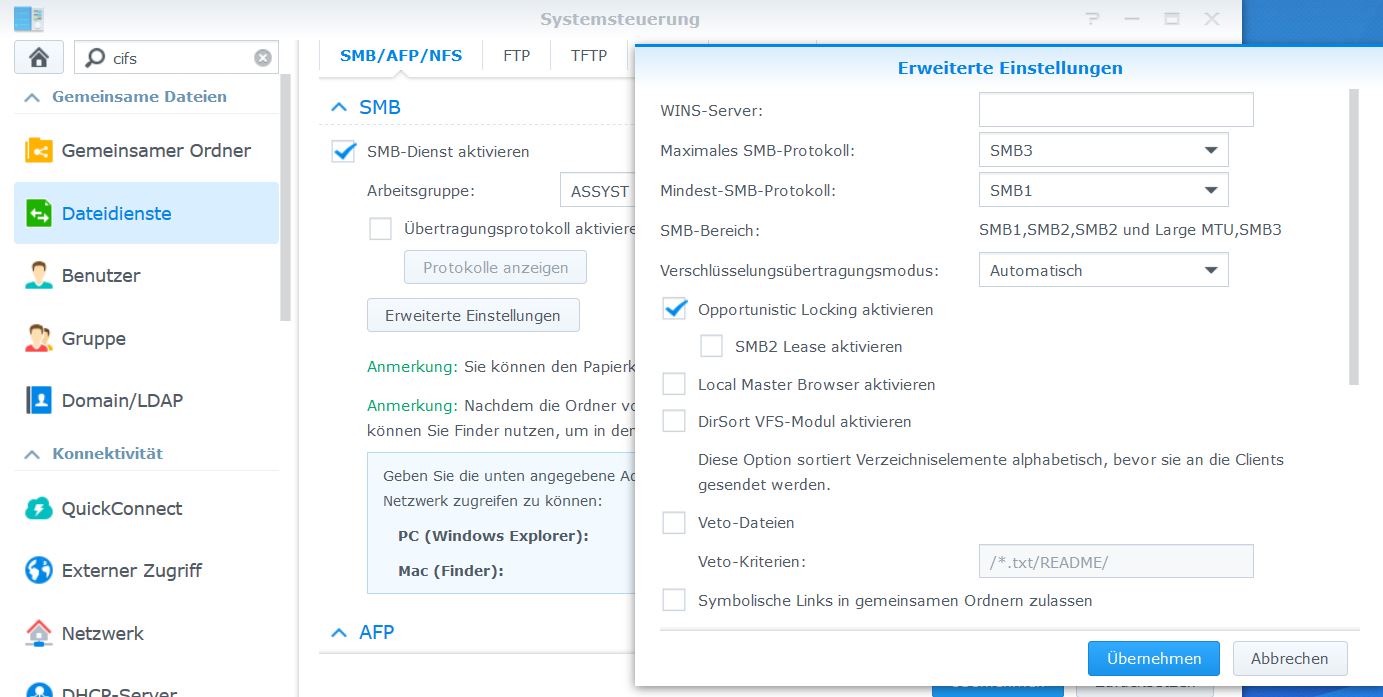
Task: Click Abbrechen in Erweiterte Einstellungen
Action: (x=1290, y=658)
